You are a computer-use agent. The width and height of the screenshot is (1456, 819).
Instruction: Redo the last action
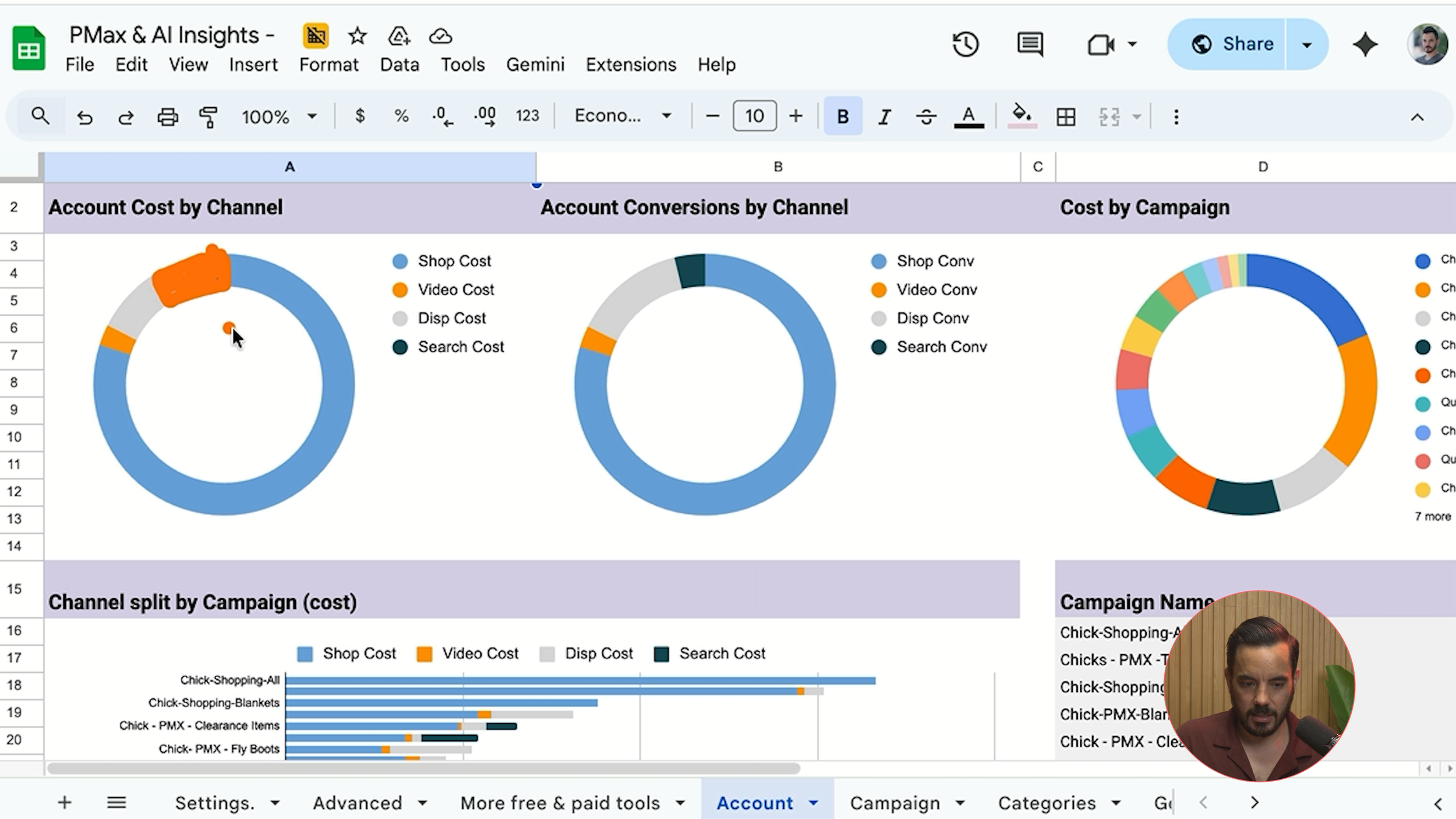tap(125, 117)
